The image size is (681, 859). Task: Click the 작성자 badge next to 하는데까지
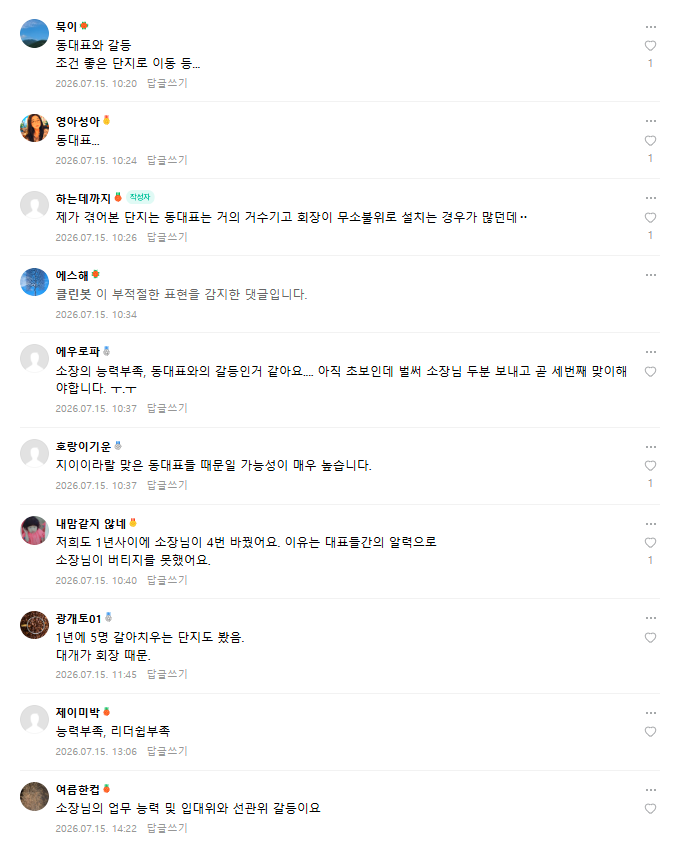point(140,197)
